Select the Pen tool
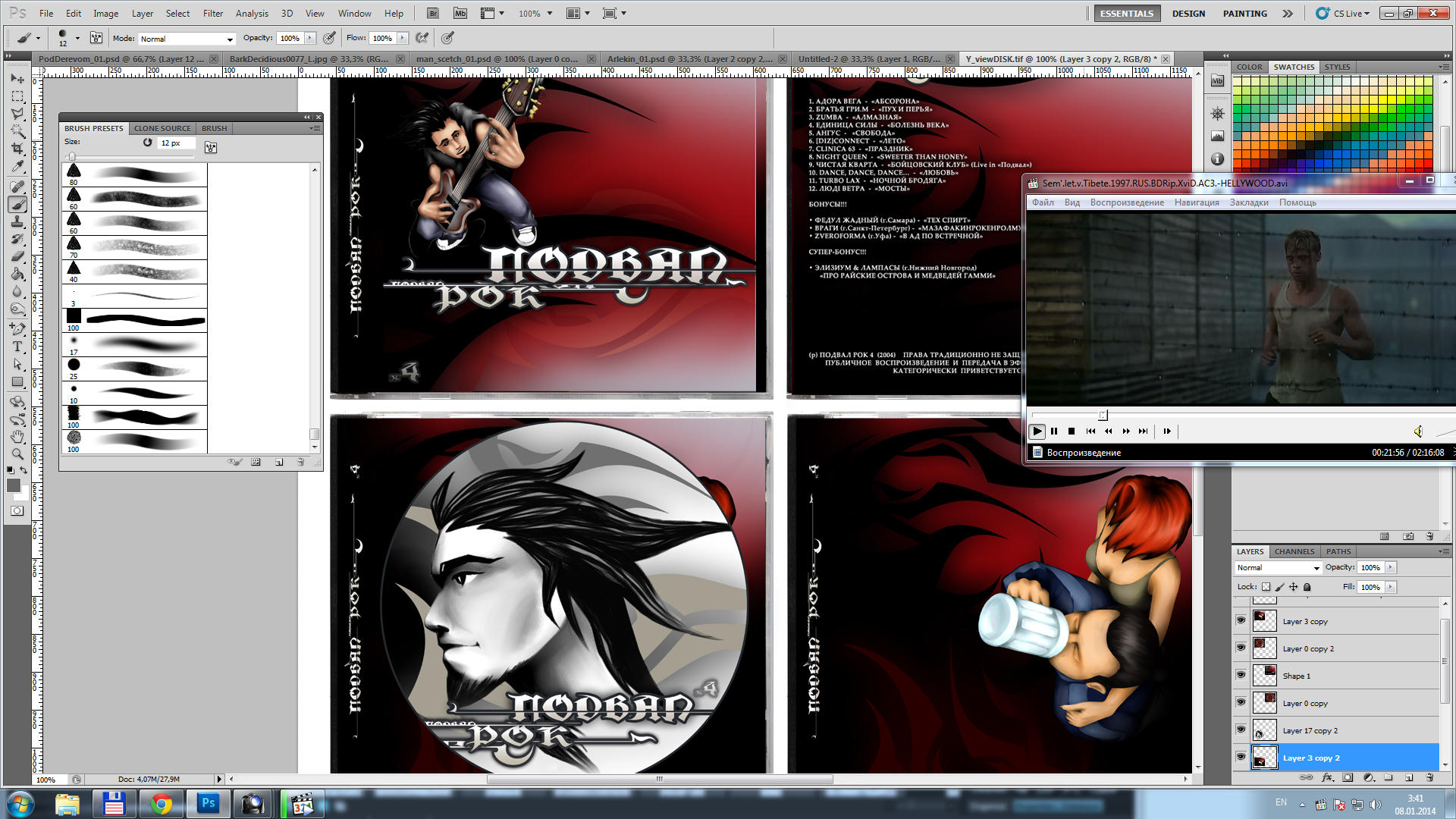The width and height of the screenshot is (1456, 819). tap(17, 329)
